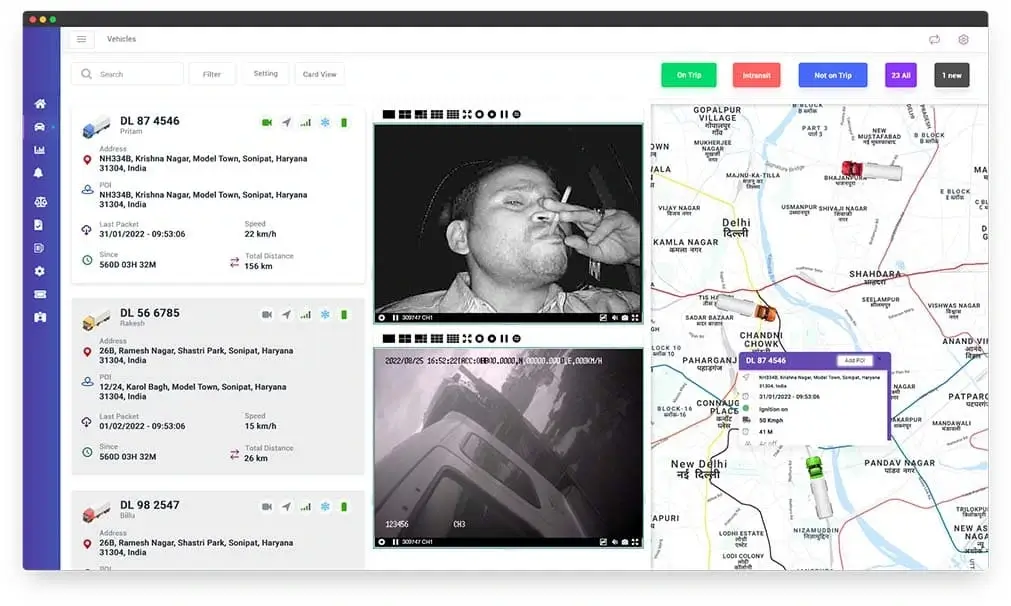The width and height of the screenshot is (1011, 606).
Task: Click the green truck marker on map
Action: coord(818,485)
